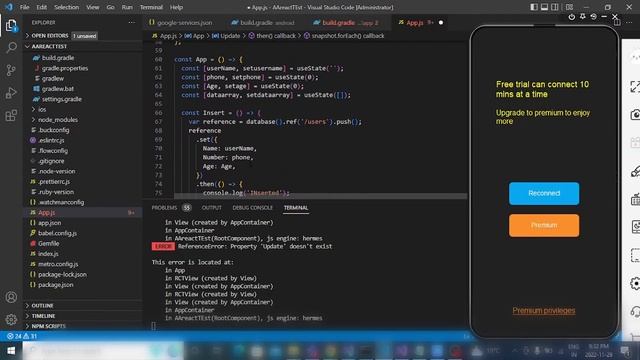Open package-lock.json in the file tree
The height and width of the screenshot is (360, 640).
coord(62,275)
